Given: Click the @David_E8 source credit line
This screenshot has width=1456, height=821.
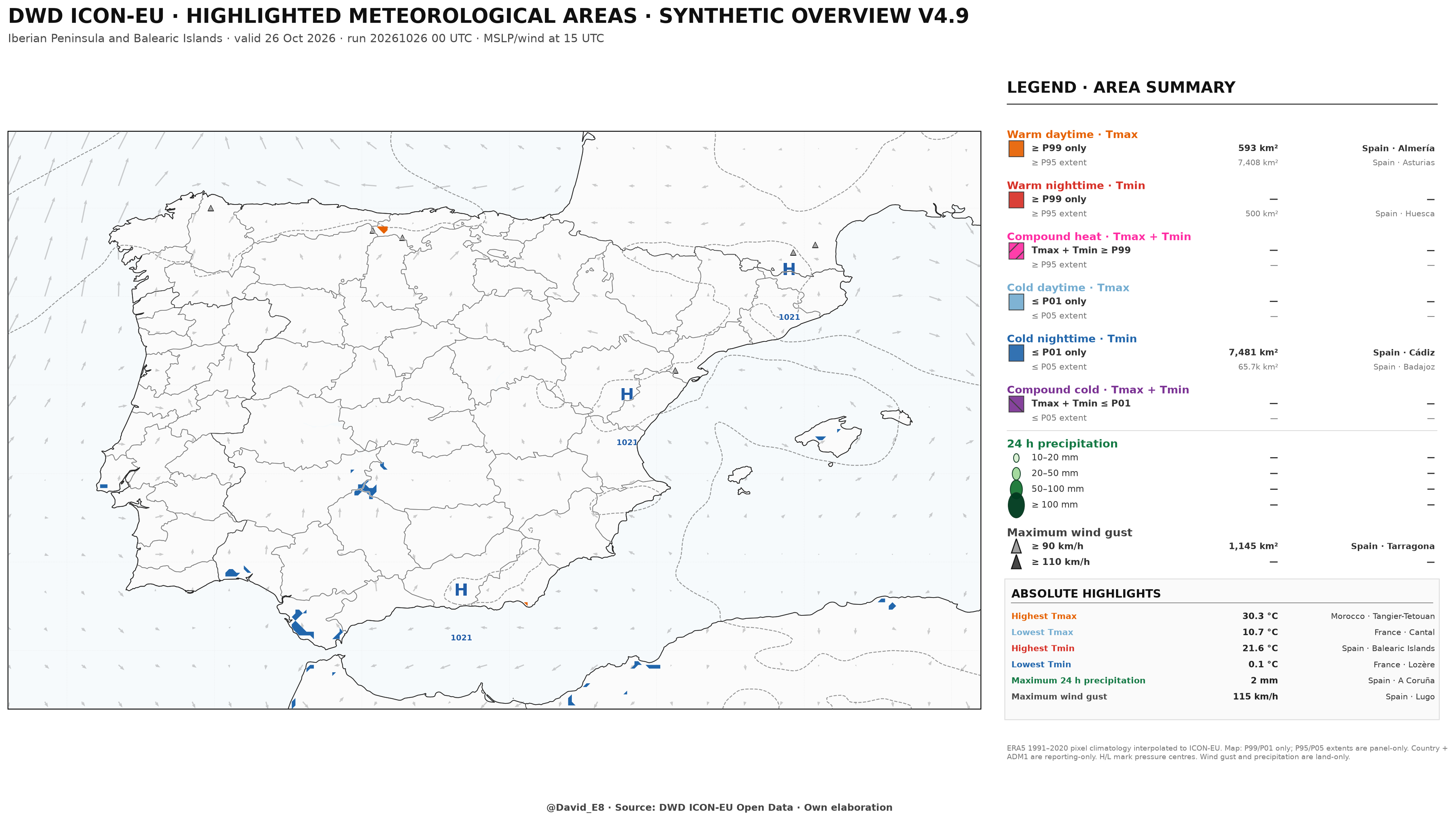Looking at the screenshot, I should (719, 807).
